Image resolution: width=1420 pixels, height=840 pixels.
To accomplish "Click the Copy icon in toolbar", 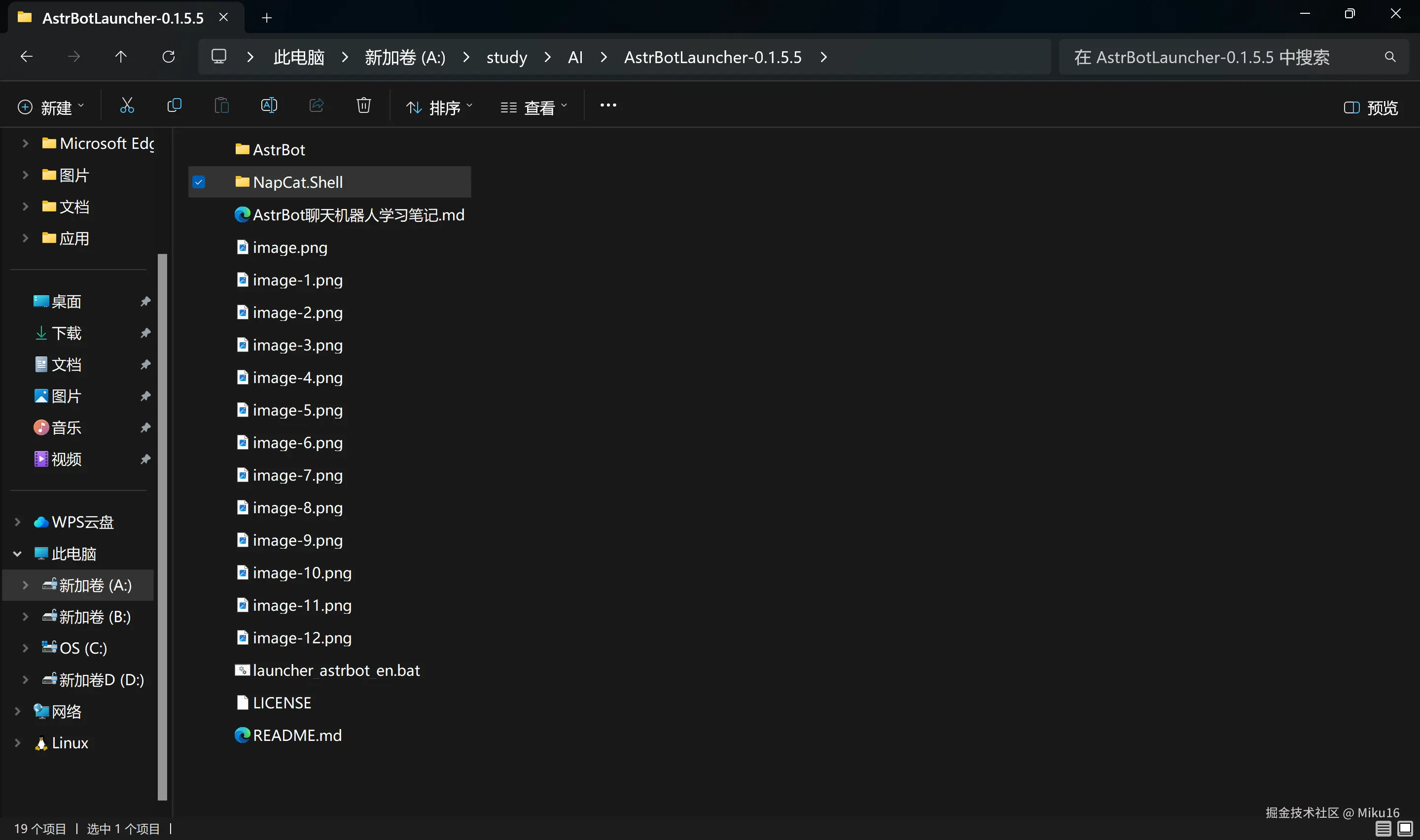I will click(175, 106).
